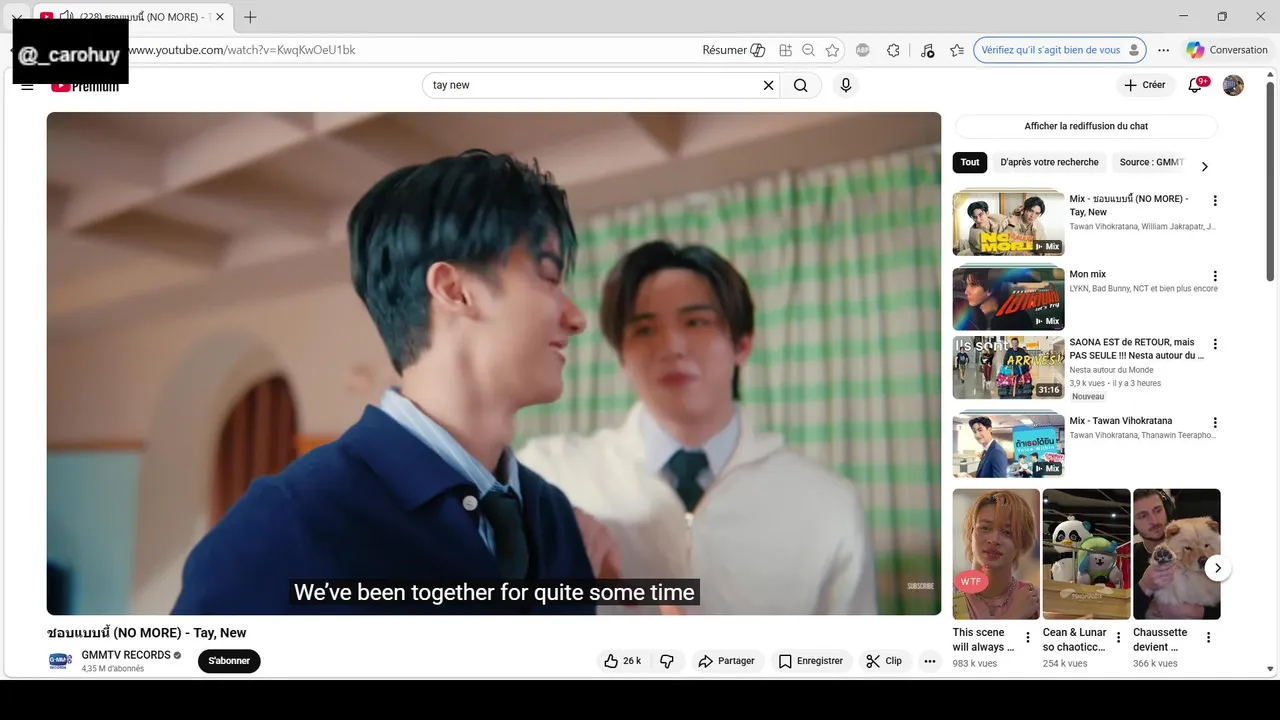This screenshot has height=720, width=1280.
Task: Like the video with thumbs up
Action: (x=622, y=661)
